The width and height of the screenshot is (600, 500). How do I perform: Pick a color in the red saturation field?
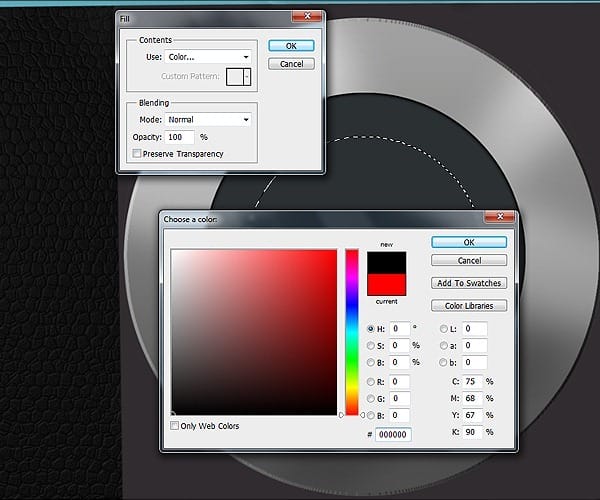click(x=254, y=332)
